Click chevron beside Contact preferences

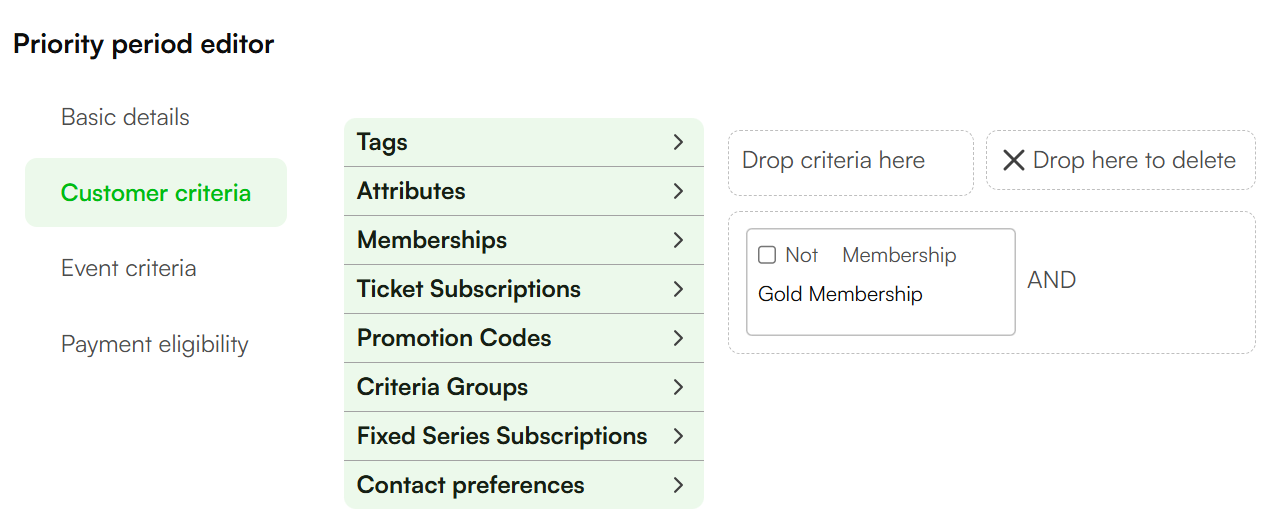pos(678,485)
